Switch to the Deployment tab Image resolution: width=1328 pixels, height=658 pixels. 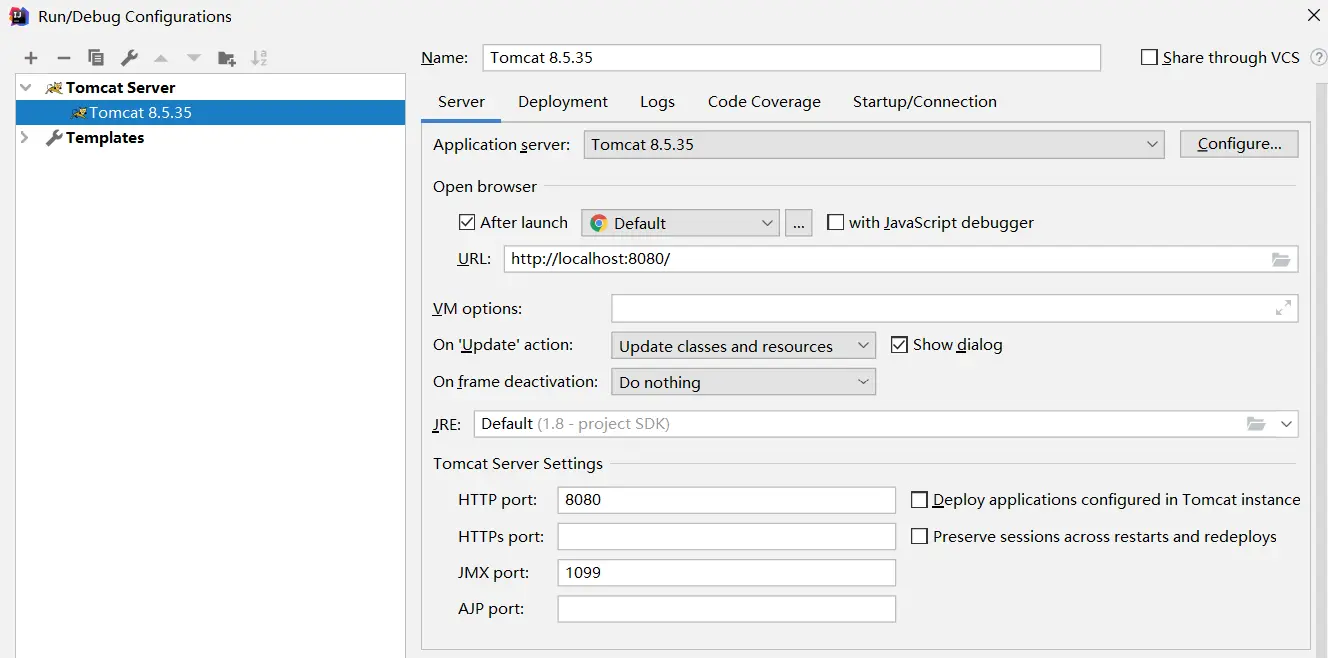[x=563, y=101]
